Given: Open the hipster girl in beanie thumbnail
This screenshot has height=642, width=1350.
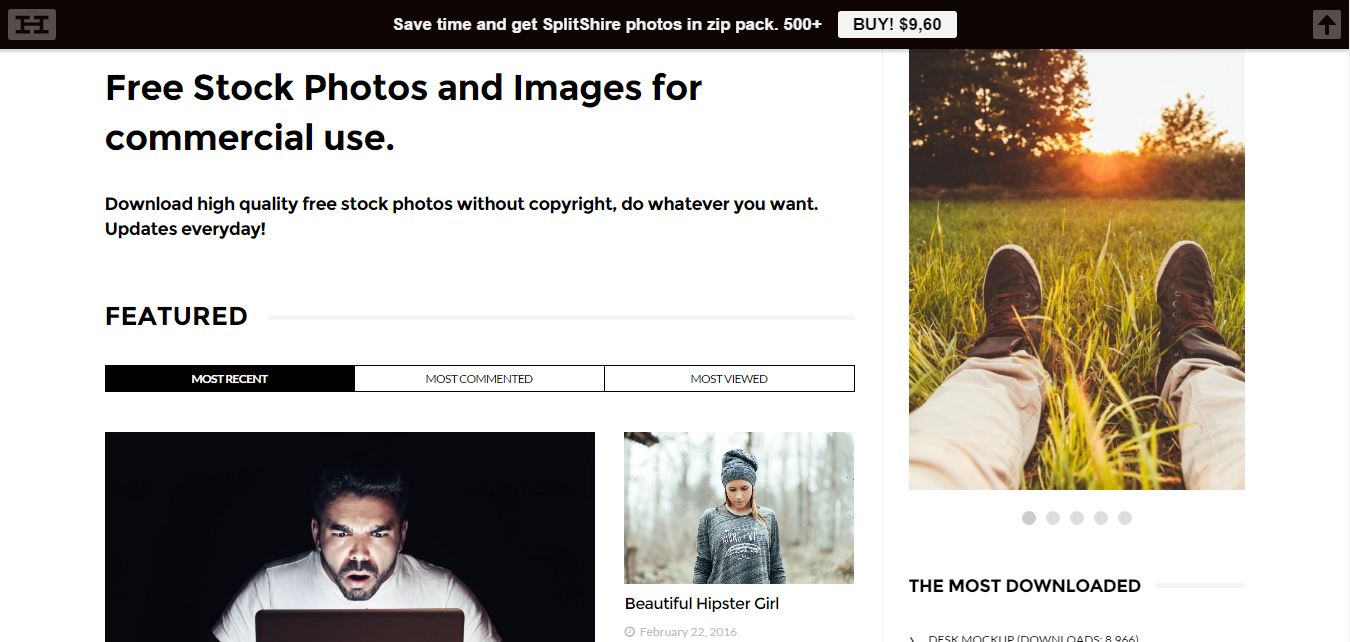Looking at the screenshot, I should click(x=738, y=508).
